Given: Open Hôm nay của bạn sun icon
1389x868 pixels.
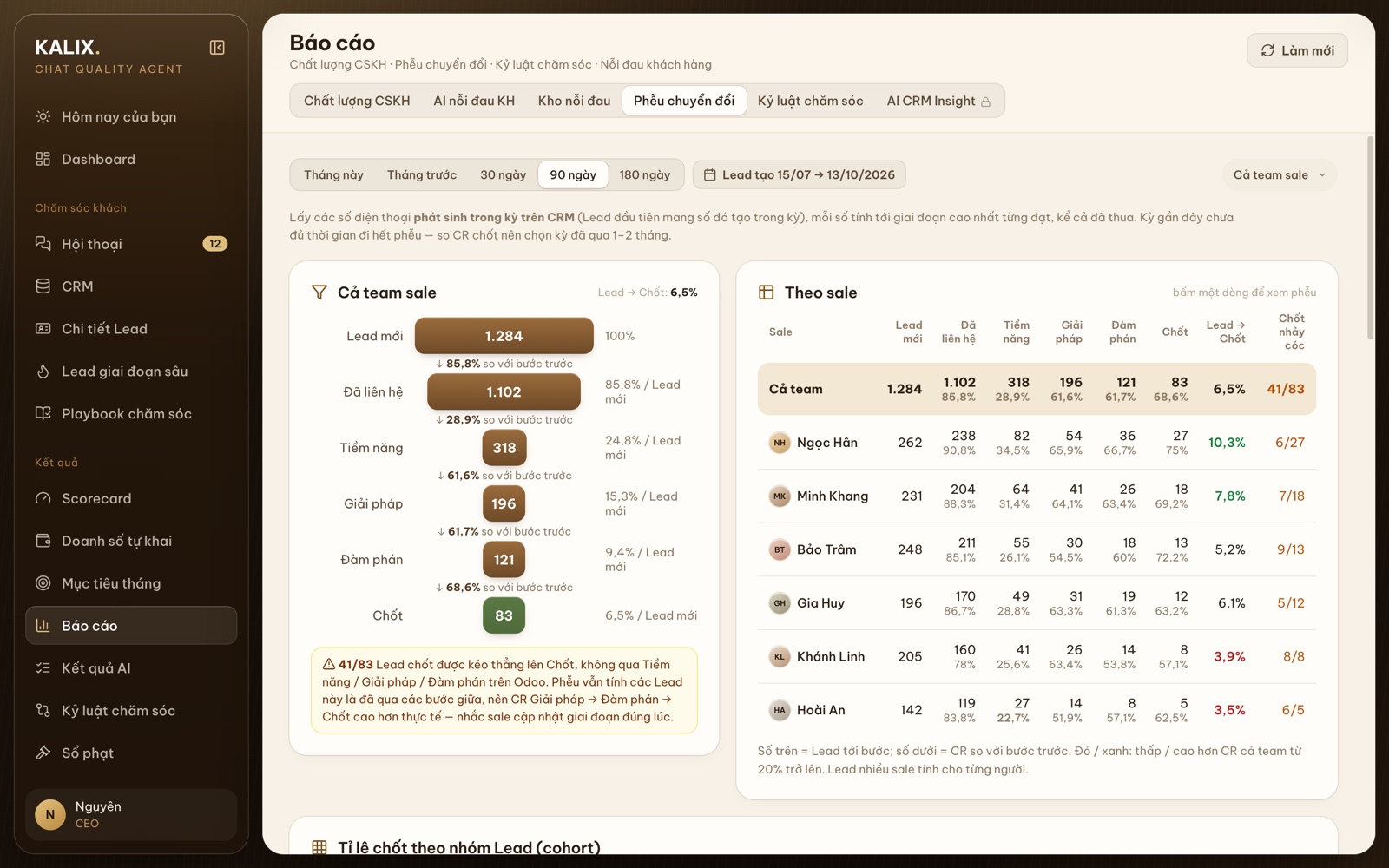Looking at the screenshot, I should 43,116.
